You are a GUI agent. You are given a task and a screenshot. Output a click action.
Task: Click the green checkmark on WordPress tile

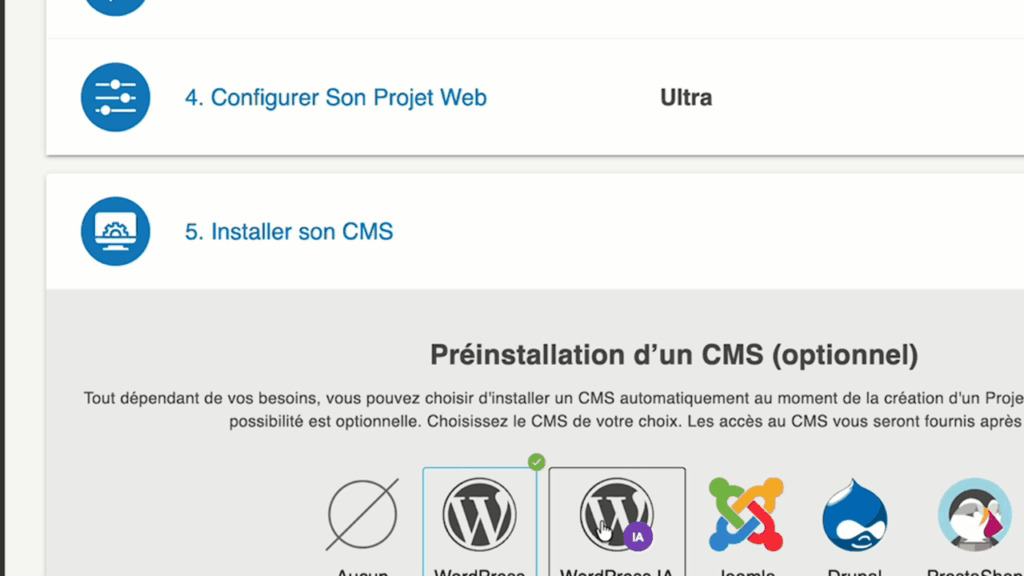point(536,462)
